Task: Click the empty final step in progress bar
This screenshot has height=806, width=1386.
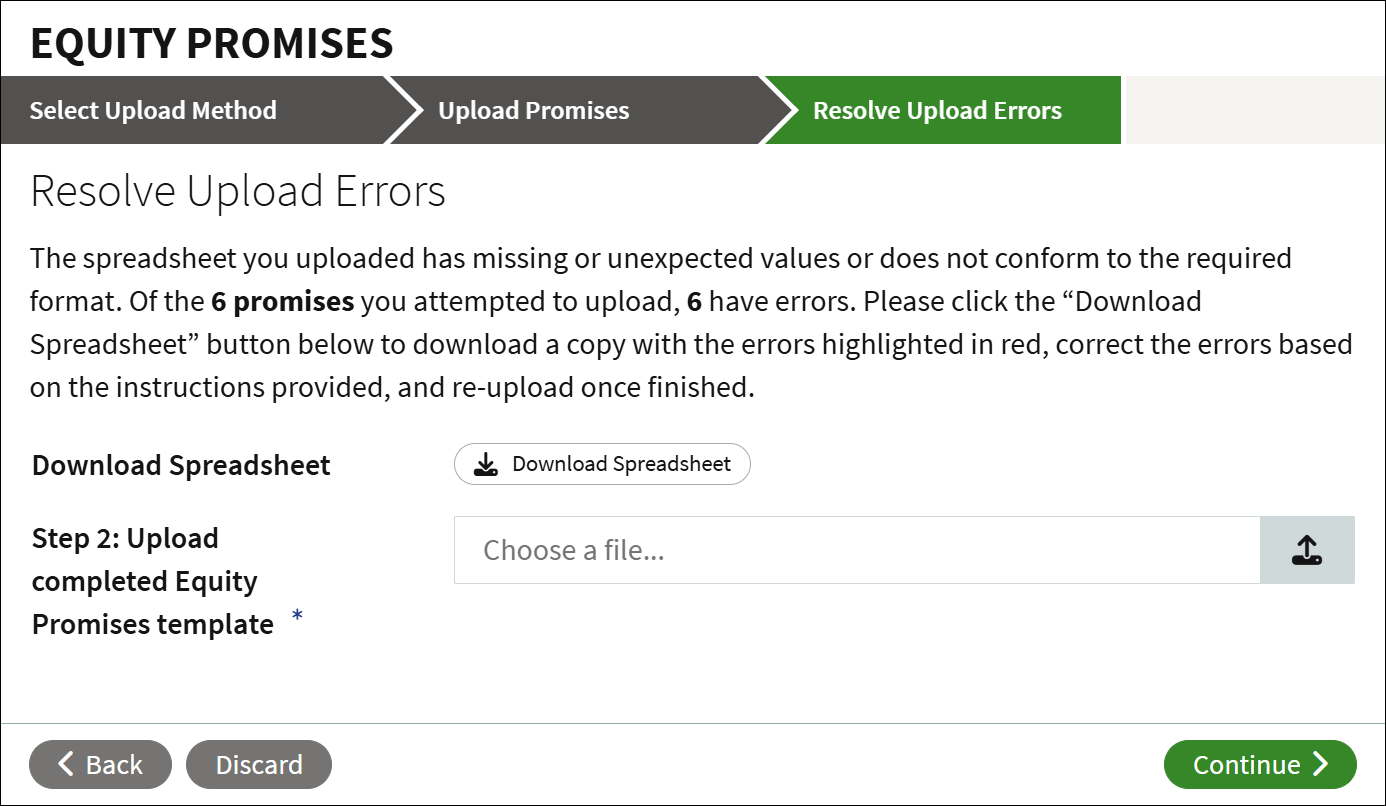Action: 1254,110
